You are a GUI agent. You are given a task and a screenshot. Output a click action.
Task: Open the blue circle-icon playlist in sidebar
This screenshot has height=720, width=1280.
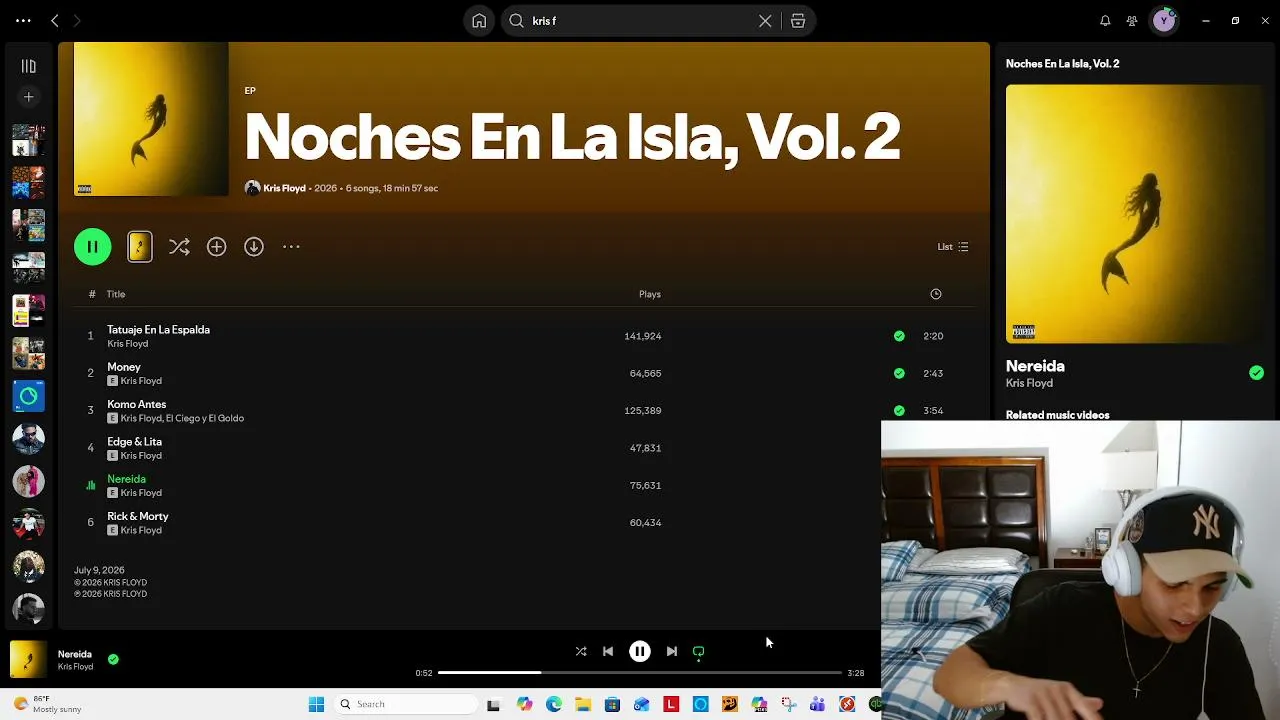29,396
